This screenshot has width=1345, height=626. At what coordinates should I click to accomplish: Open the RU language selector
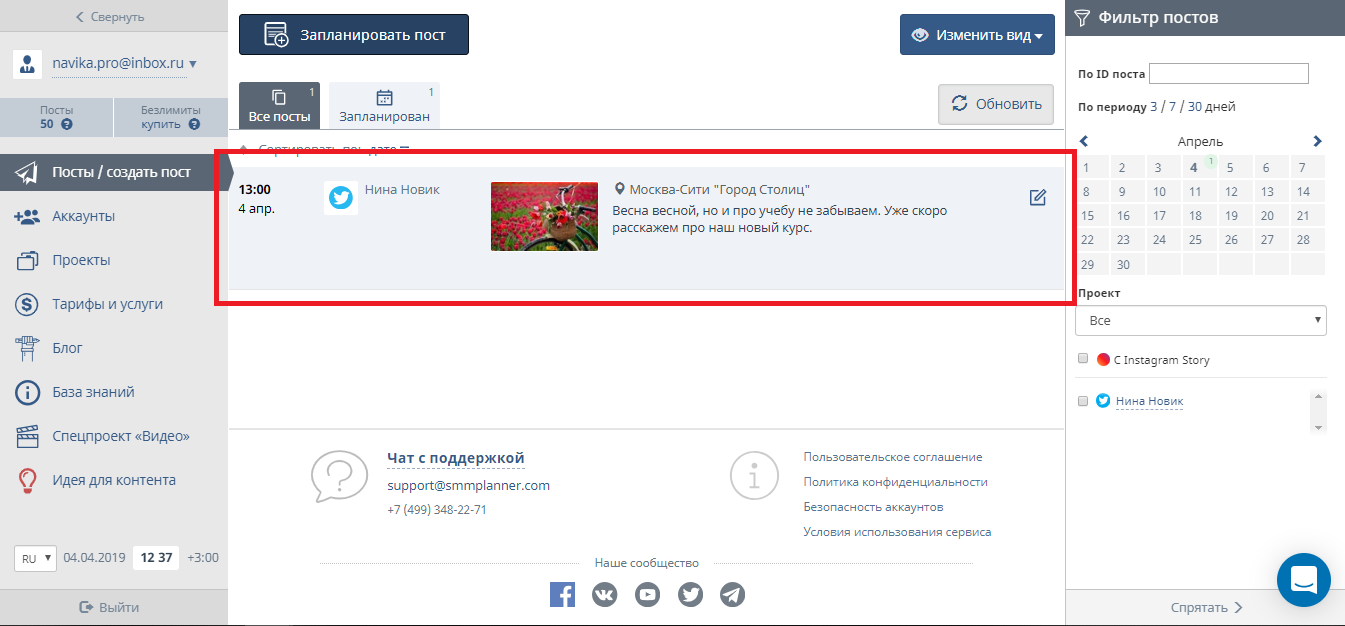click(35, 558)
